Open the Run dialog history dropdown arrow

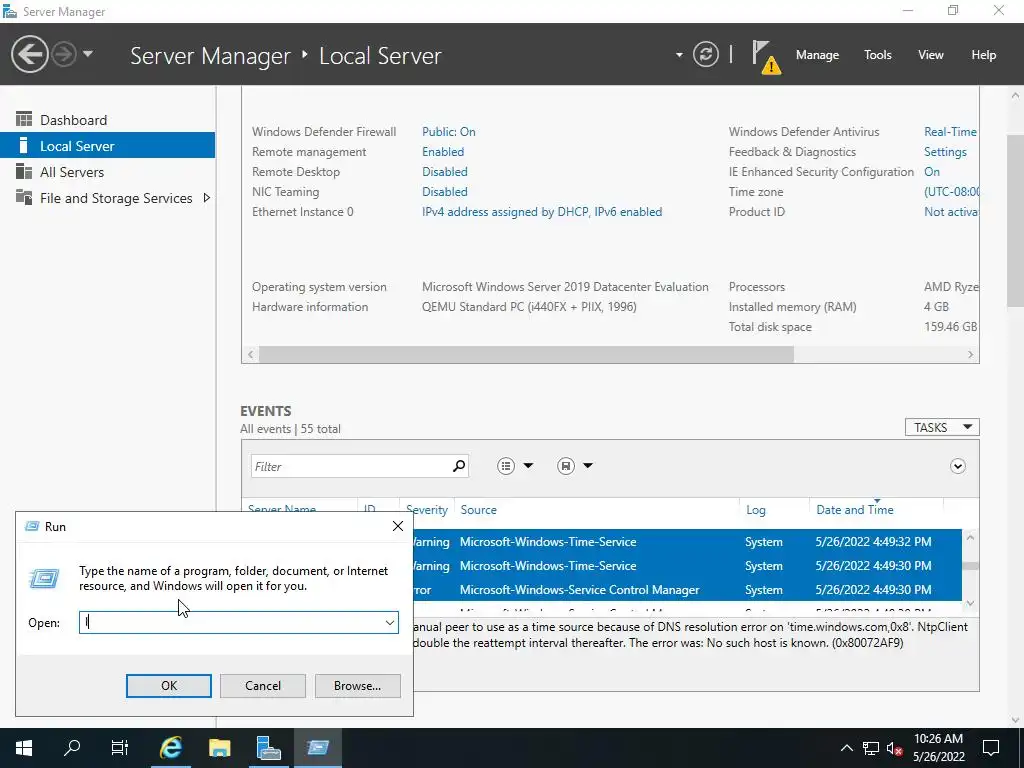pyautogui.click(x=390, y=622)
